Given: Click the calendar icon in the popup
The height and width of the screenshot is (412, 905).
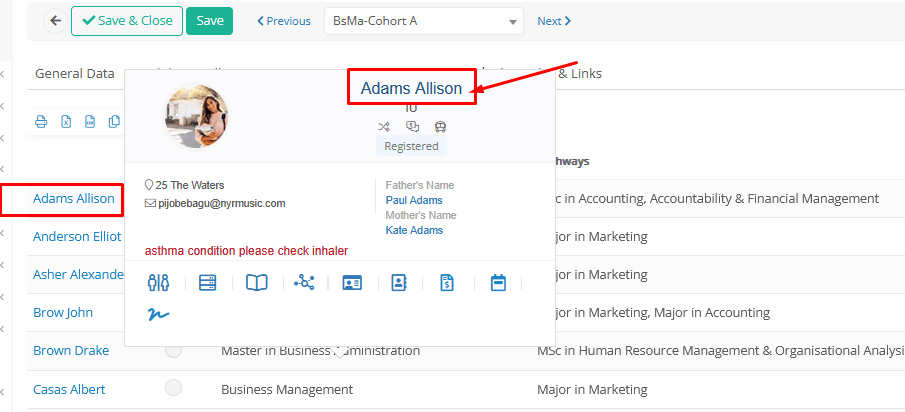Looking at the screenshot, I should click(x=498, y=283).
